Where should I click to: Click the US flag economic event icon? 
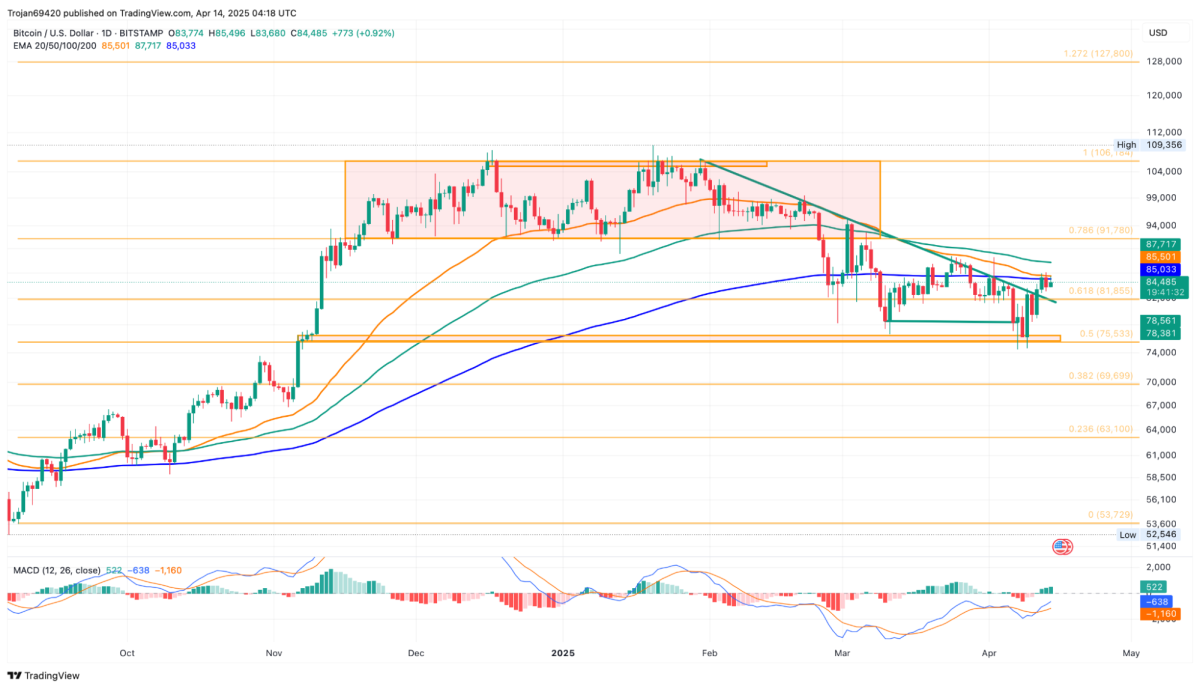(1062, 546)
